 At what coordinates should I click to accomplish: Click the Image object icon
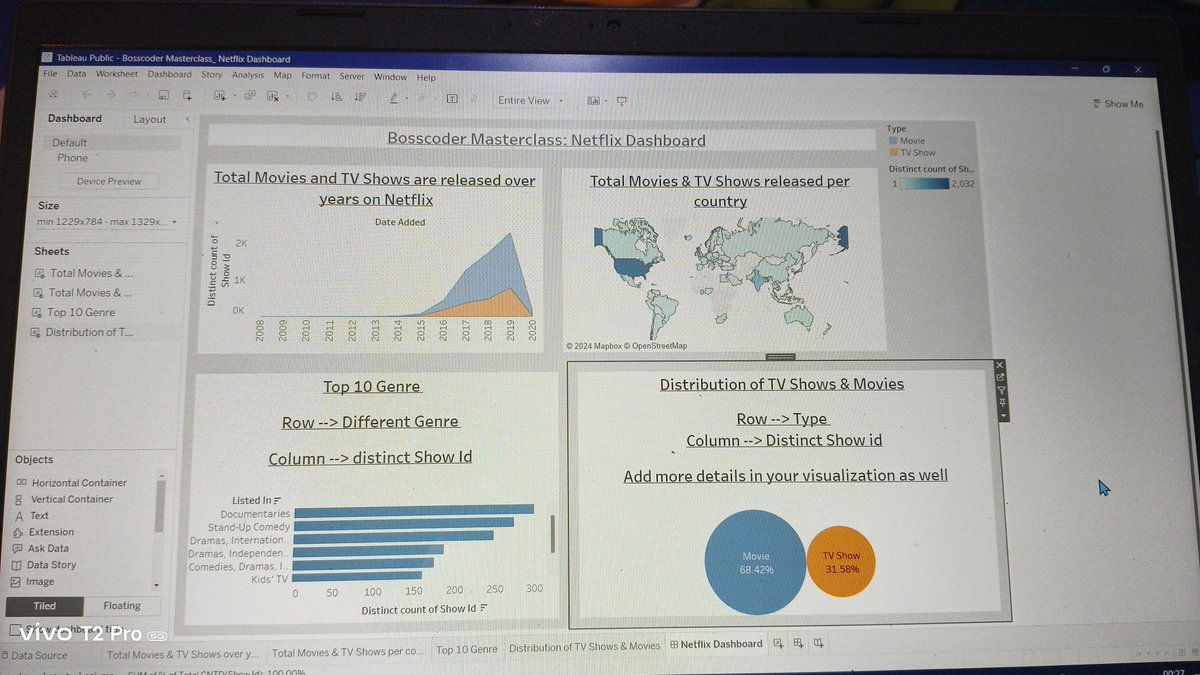(16, 582)
